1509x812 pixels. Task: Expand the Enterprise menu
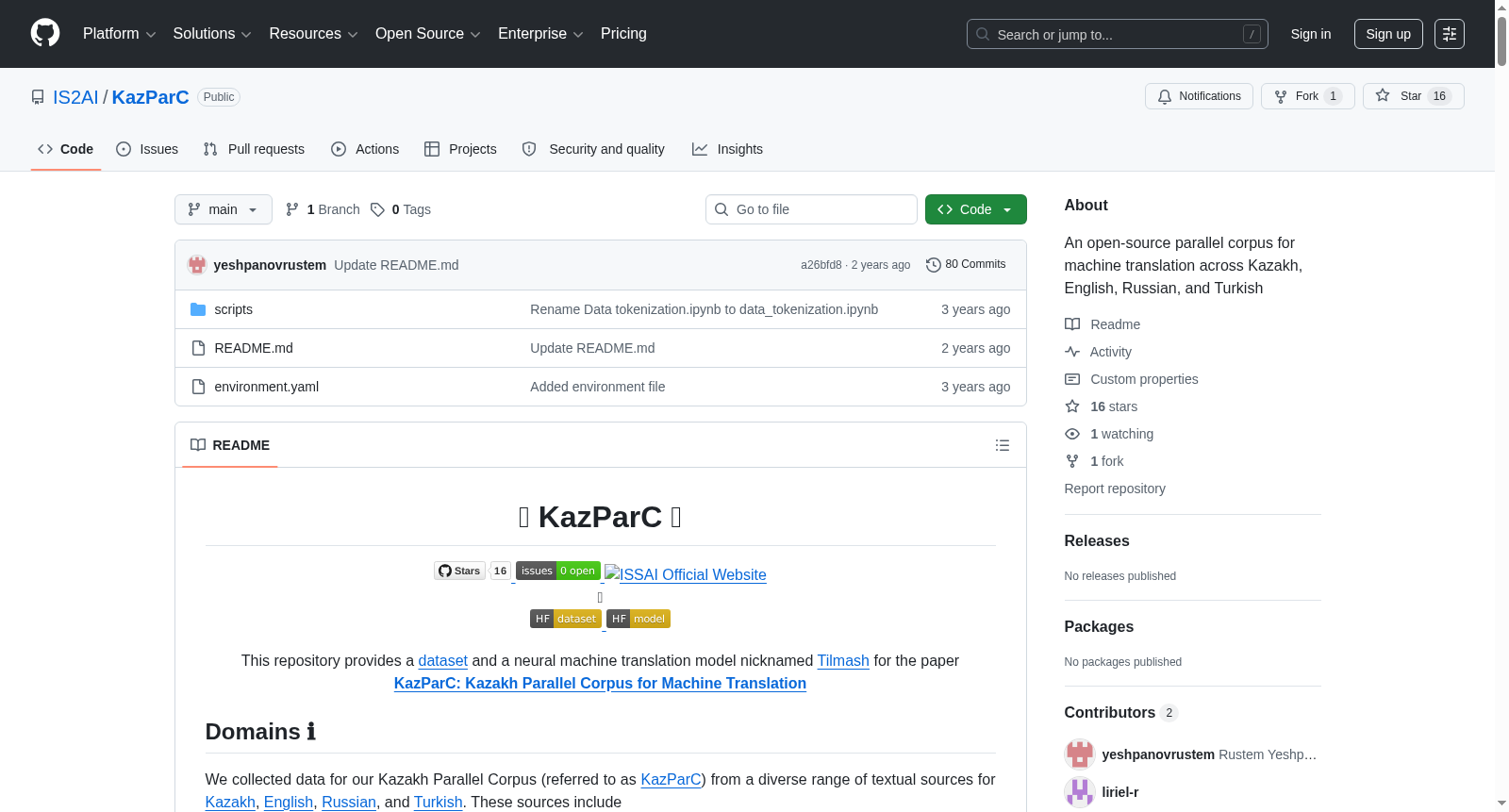coord(540,34)
